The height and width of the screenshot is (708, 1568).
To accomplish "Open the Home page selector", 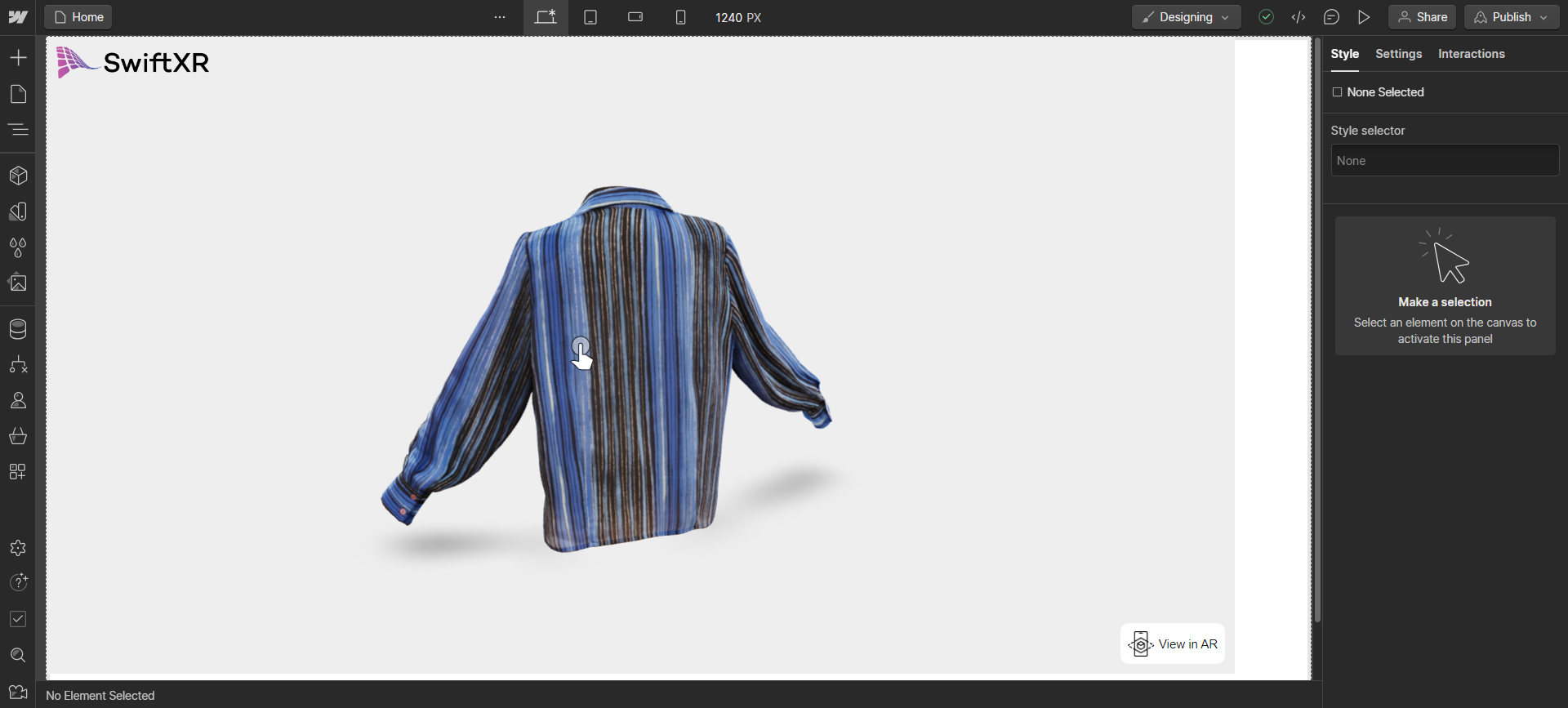I will point(78,17).
